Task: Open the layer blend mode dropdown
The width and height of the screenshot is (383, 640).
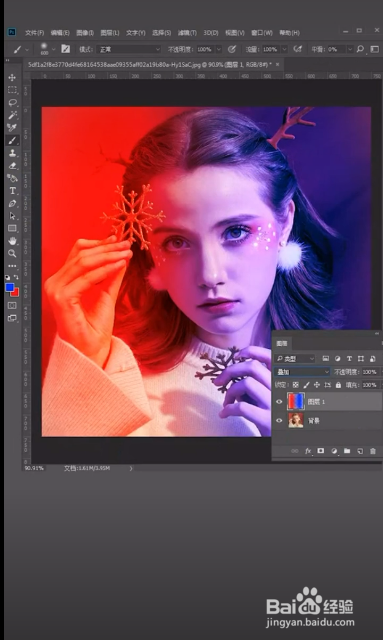Action: 302,372
